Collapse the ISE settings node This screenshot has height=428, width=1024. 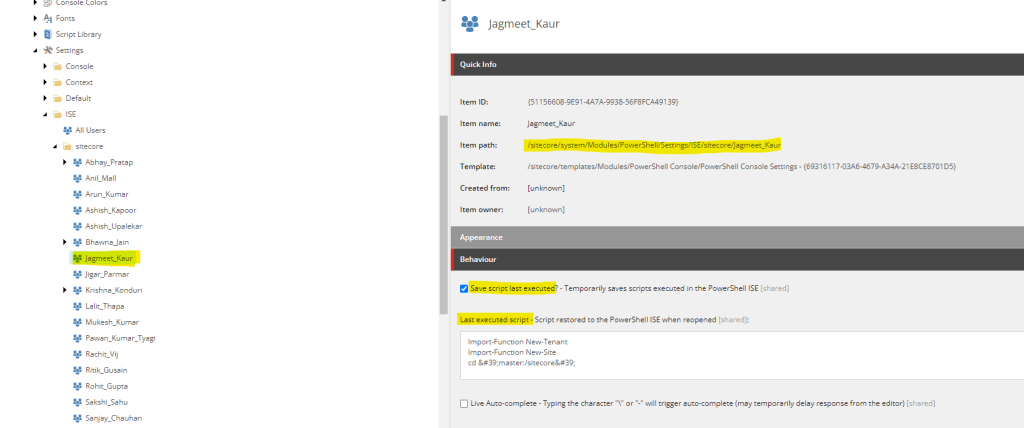tap(45, 114)
